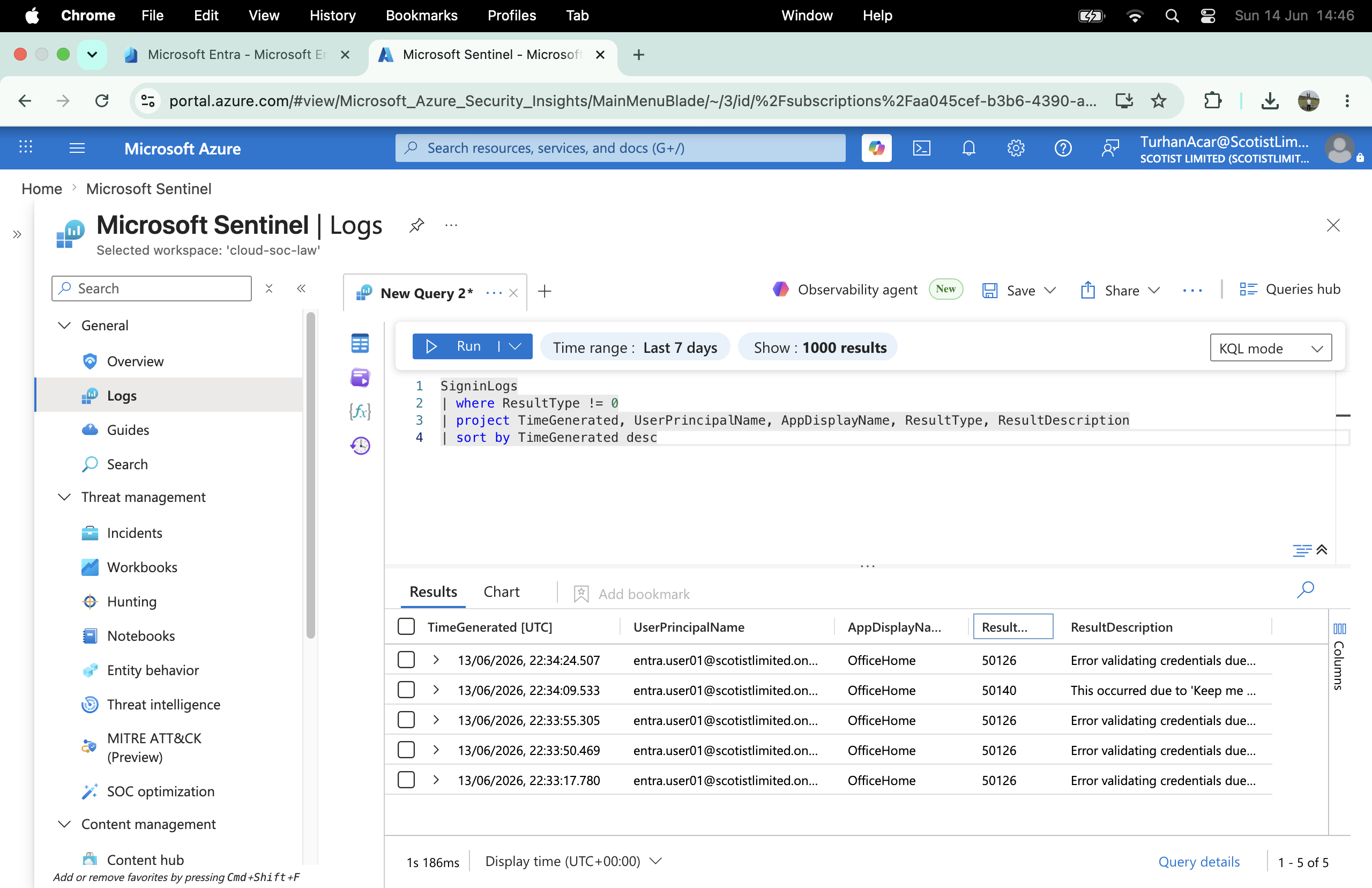This screenshot has width=1372, height=888.
Task: Switch to the Microsoft Entra browser tab
Action: pos(237,54)
